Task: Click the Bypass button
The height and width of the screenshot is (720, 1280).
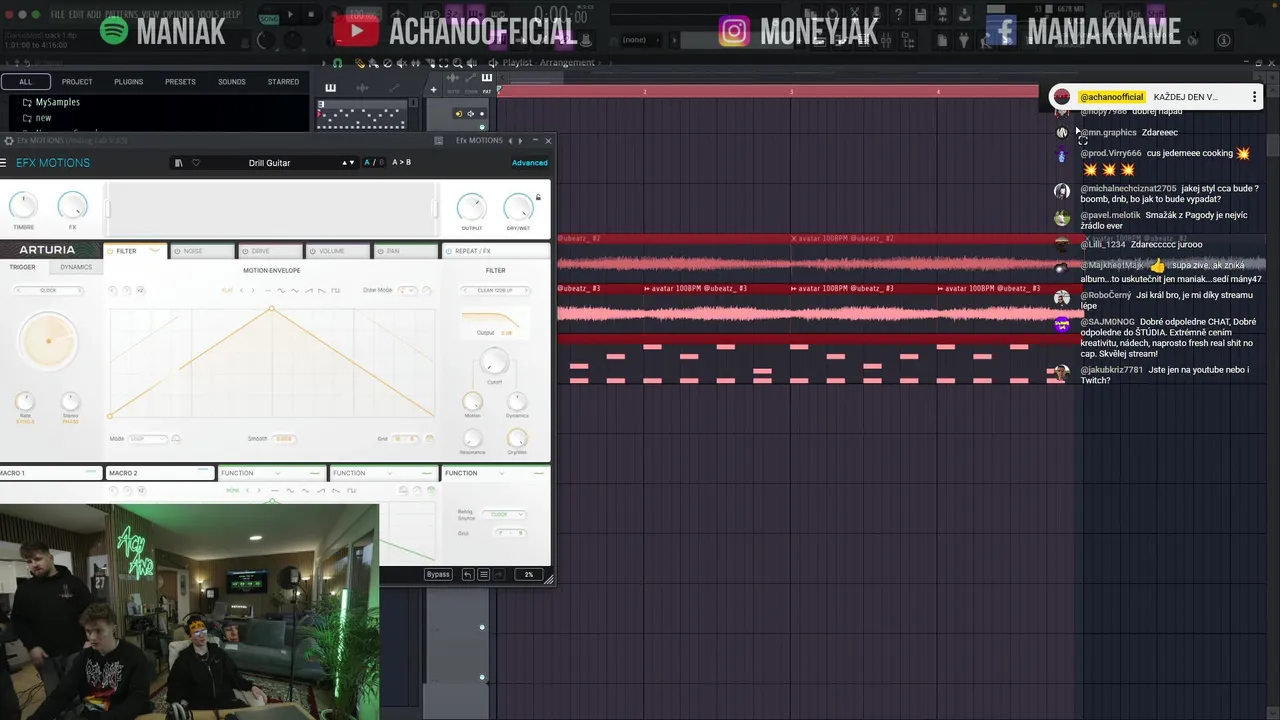Action: click(438, 574)
